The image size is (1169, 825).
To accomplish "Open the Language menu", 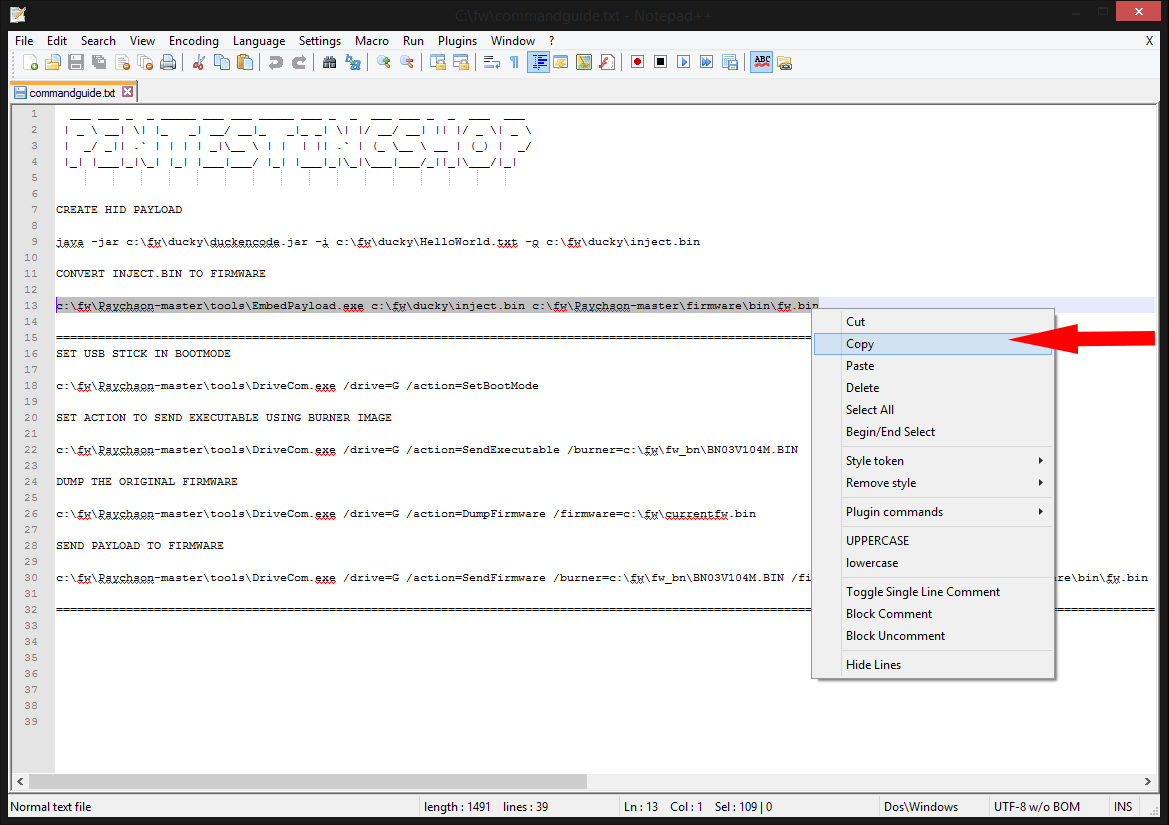I will [x=259, y=41].
